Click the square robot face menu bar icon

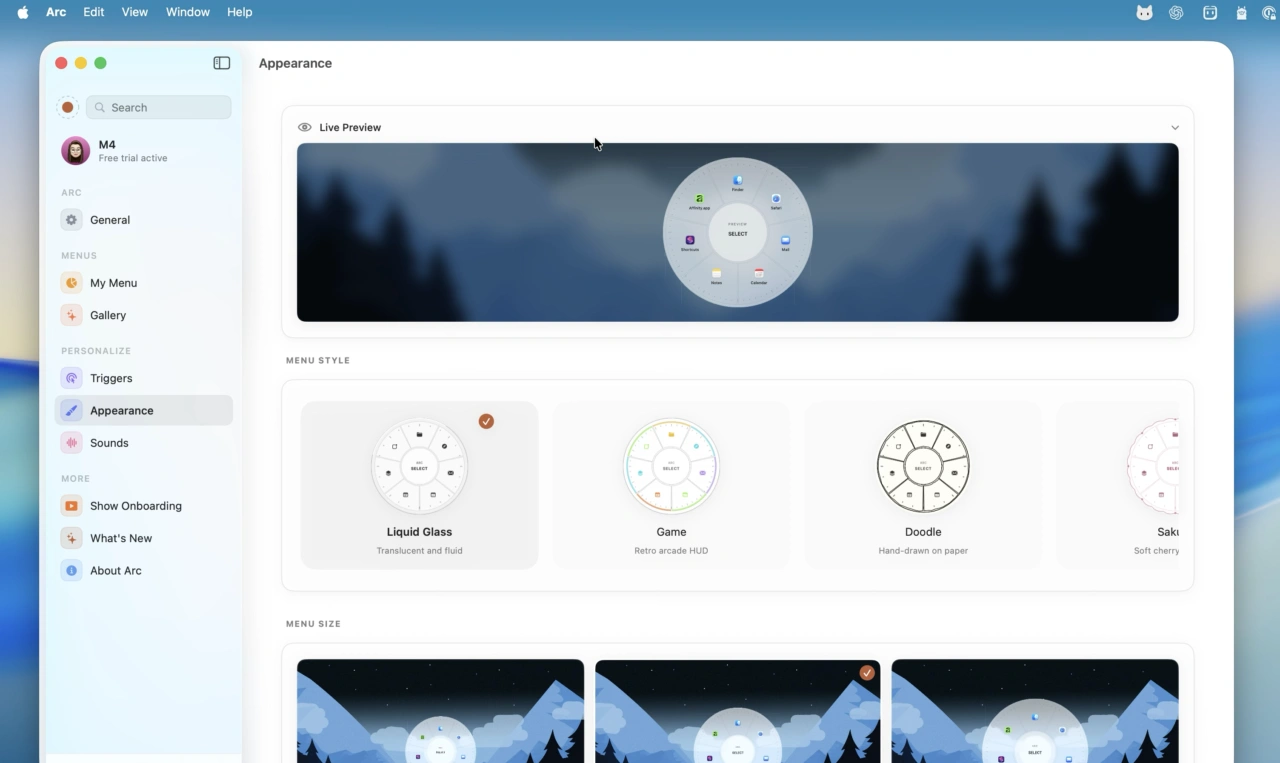coord(1210,12)
